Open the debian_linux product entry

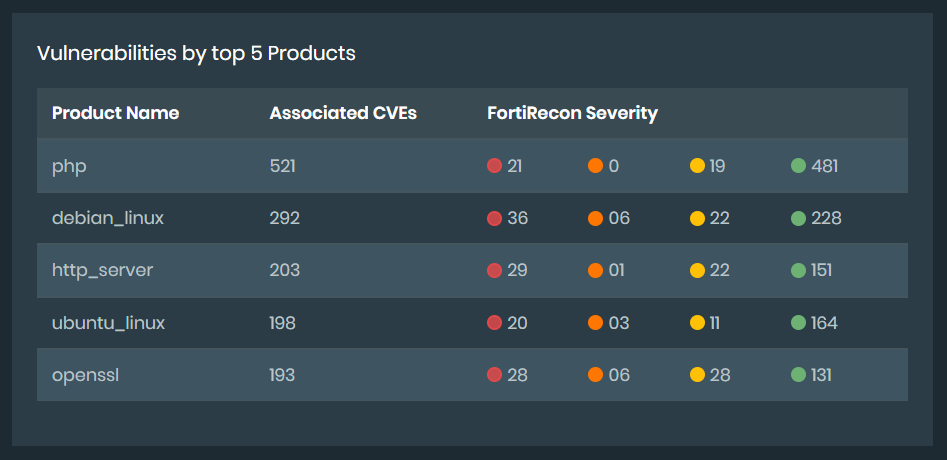tap(108, 218)
